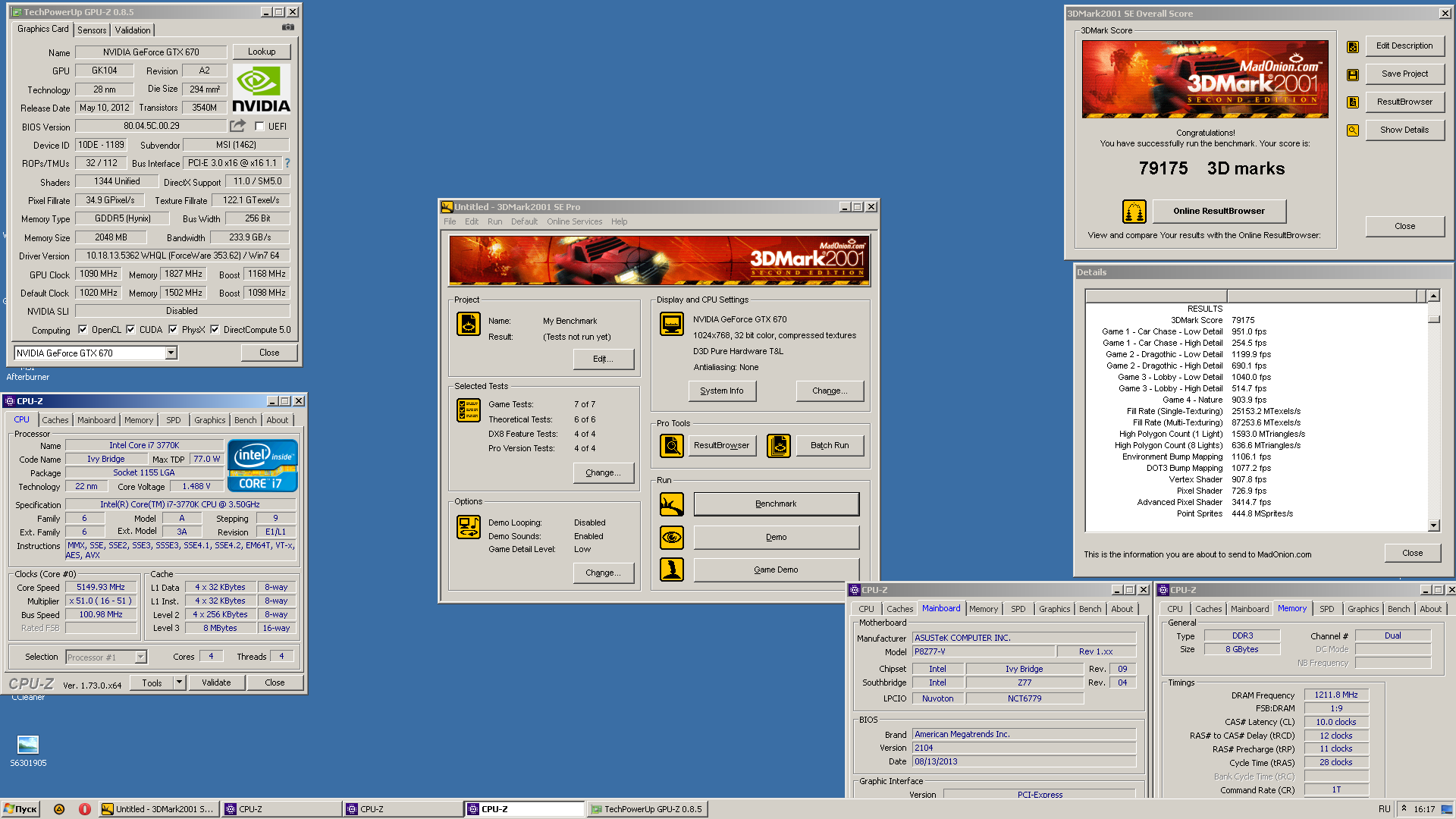Viewport: 1456px width, 819px height.
Task: Click the ResultBrowser magnifier icon in Pro Tools
Action: coord(672,446)
